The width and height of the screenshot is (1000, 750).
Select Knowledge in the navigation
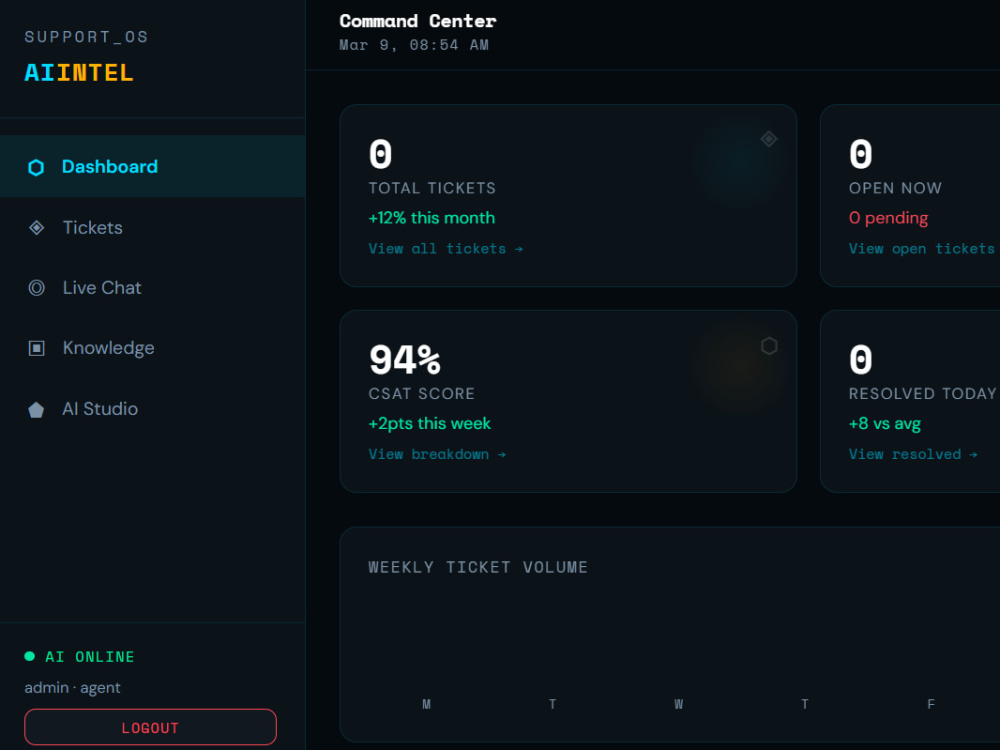[153, 348]
